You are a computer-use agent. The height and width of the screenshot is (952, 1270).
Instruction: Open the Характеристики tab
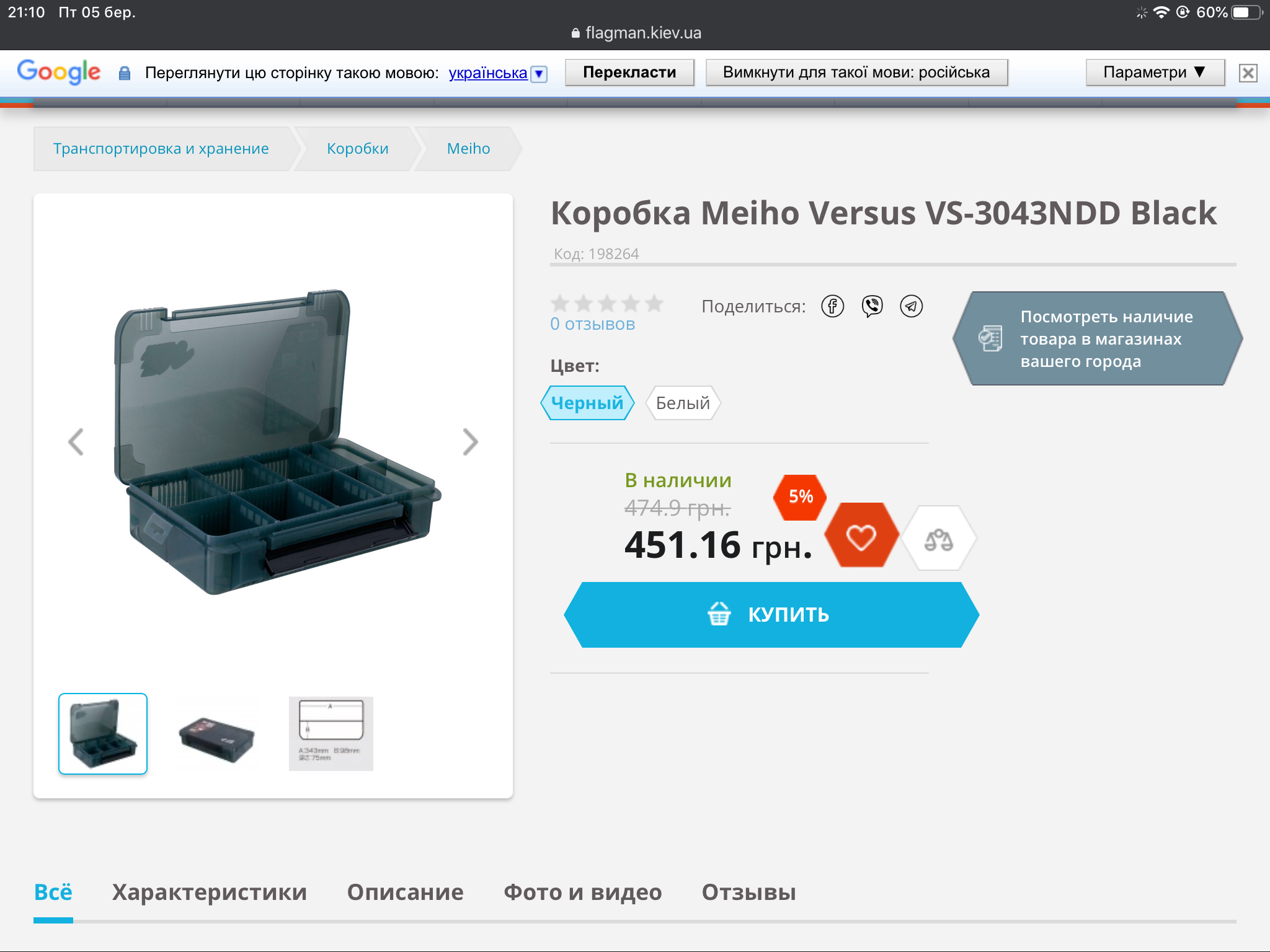[209, 892]
